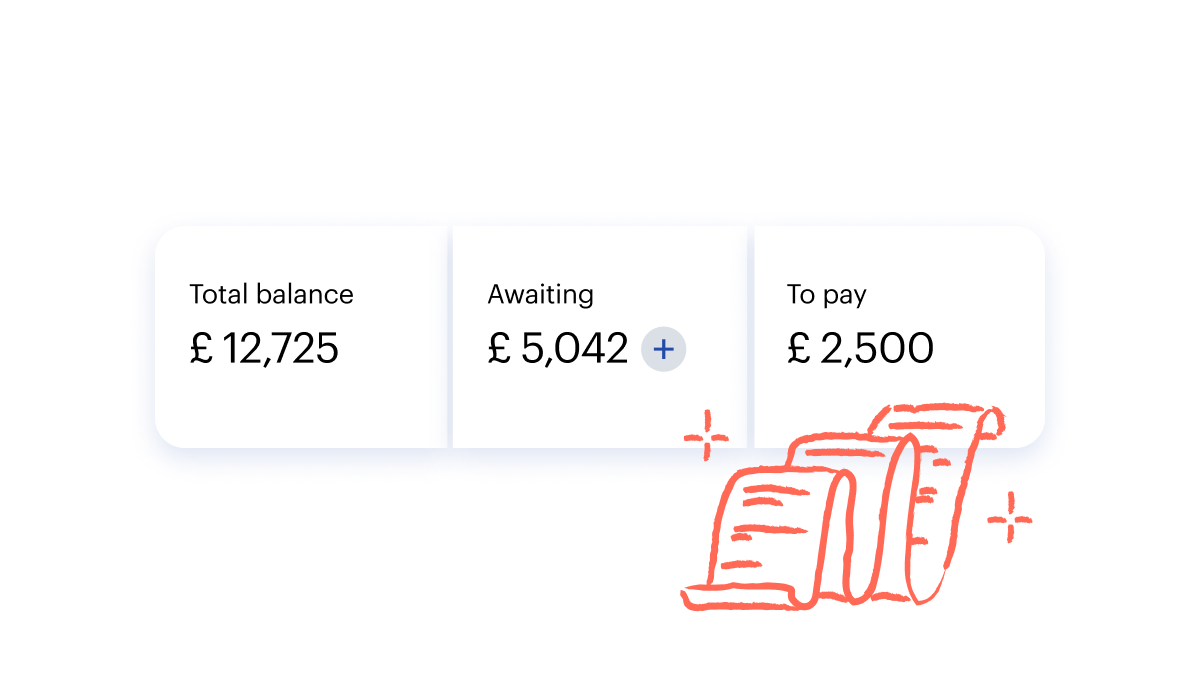Click the £ 2,500 to pay amount
The image size is (1200, 675).
(x=860, y=349)
